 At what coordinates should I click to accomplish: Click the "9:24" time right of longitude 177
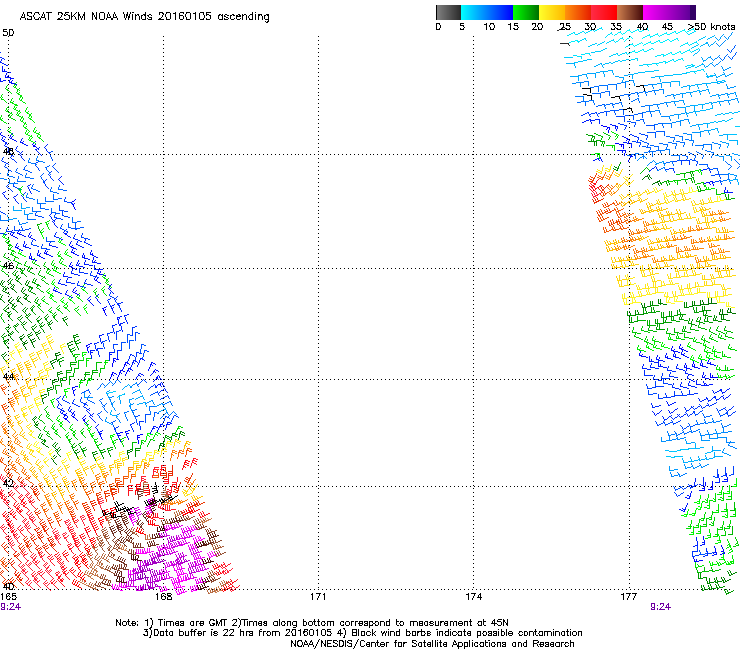click(660, 607)
